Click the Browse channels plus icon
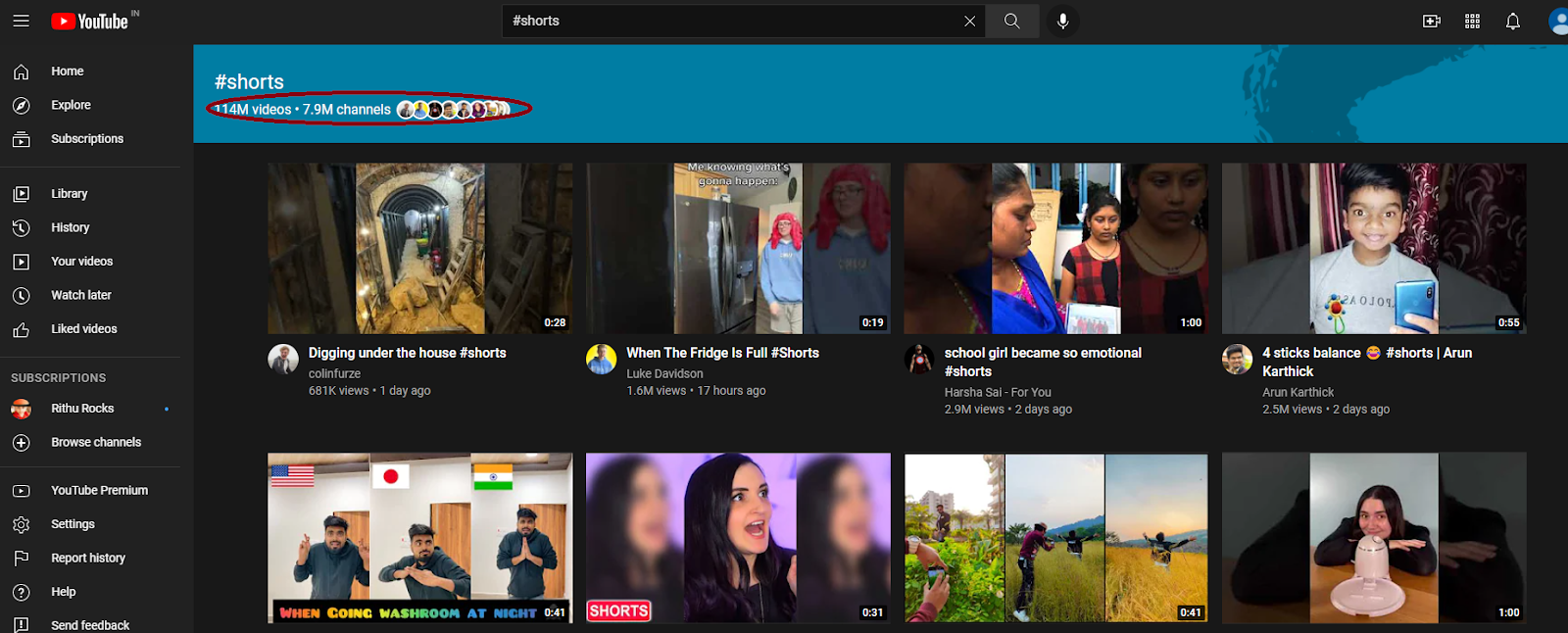1568x633 pixels. [21, 443]
